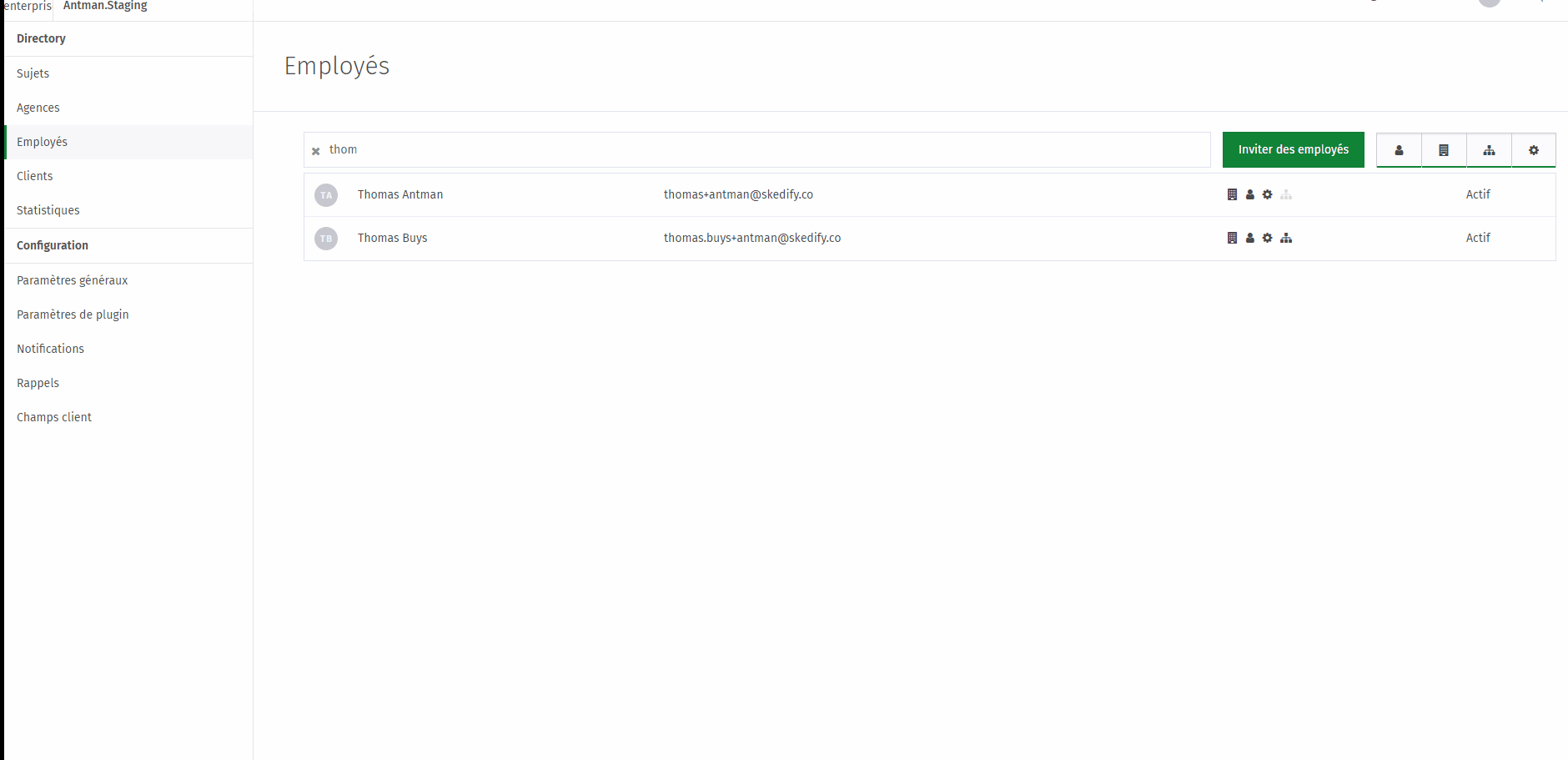
Task: Click Thomas Antman's user role icon
Action: [1249, 194]
